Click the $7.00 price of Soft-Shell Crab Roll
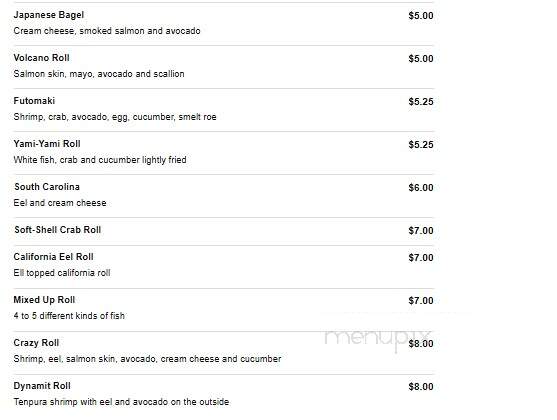557x420 pixels. [x=421, y=231]
